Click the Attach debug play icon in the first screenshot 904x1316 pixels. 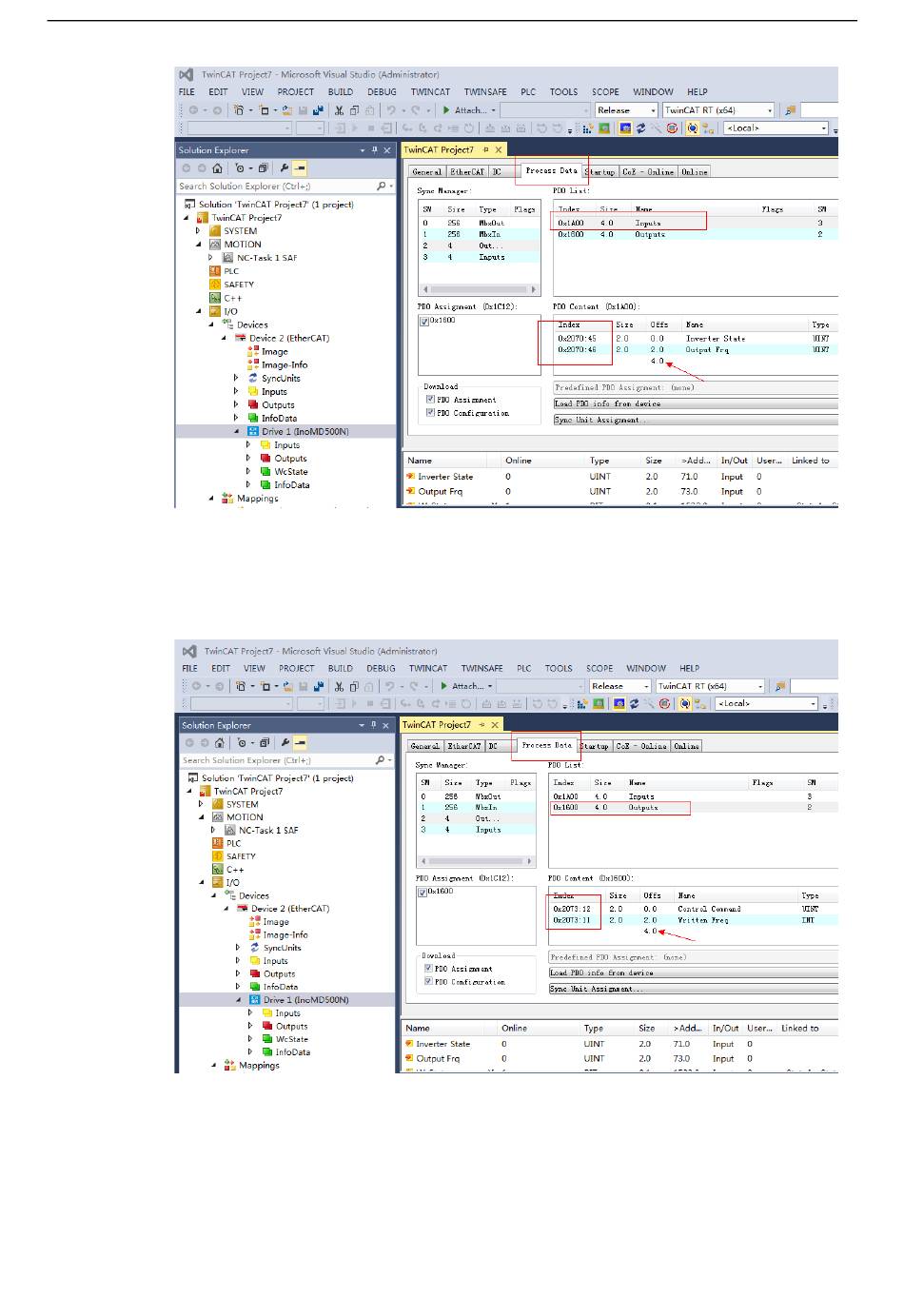[446, 110]
